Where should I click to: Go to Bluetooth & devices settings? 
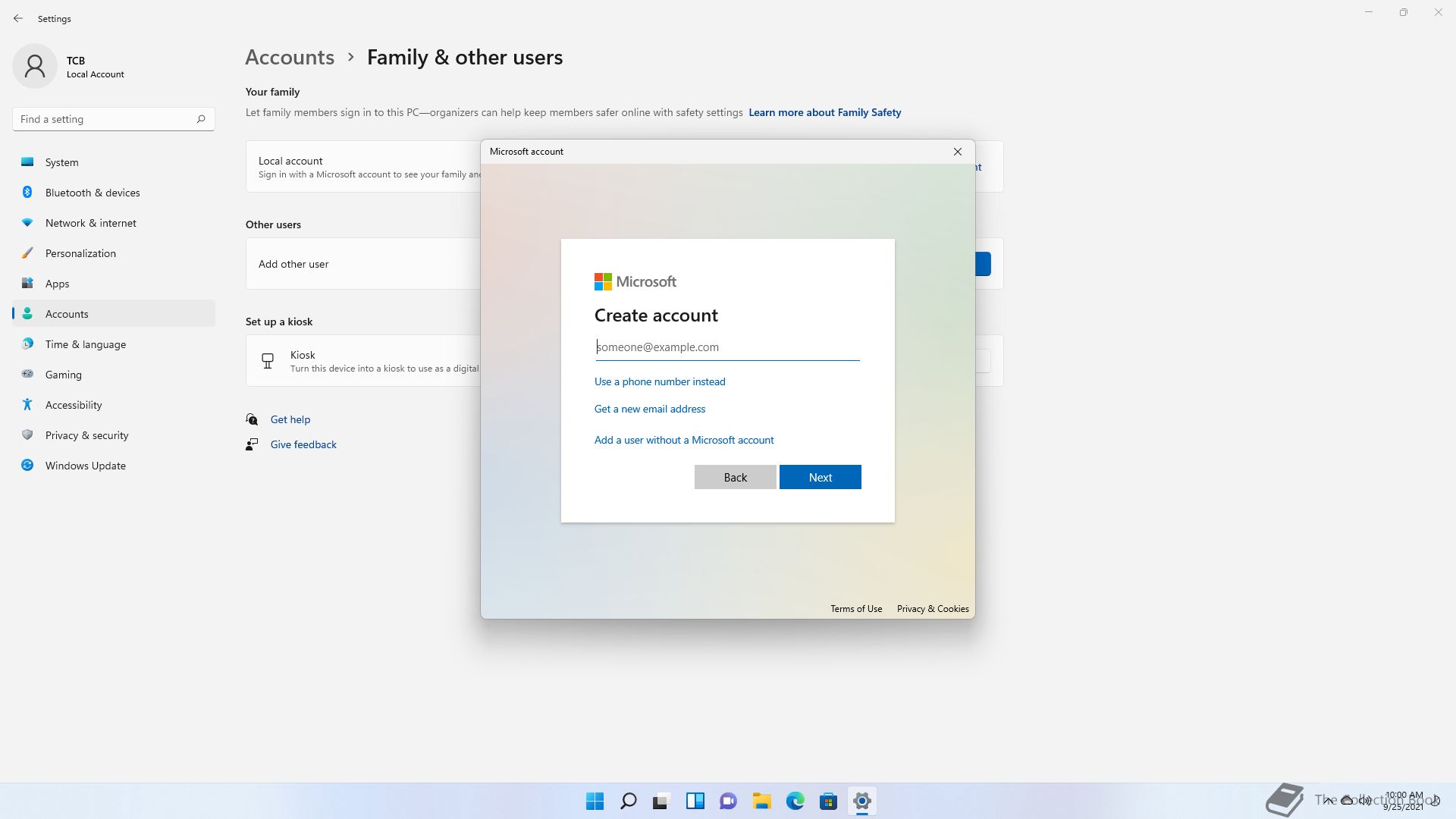click(92, 193)
